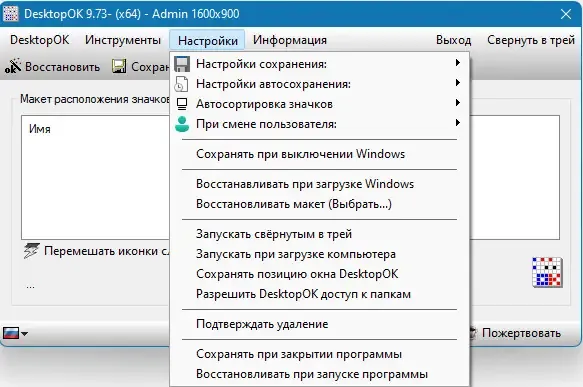The width and height of the screenshot is (583, 387).
Task: Open the DesktopOK menu
Action: click(x=39, y=40)
